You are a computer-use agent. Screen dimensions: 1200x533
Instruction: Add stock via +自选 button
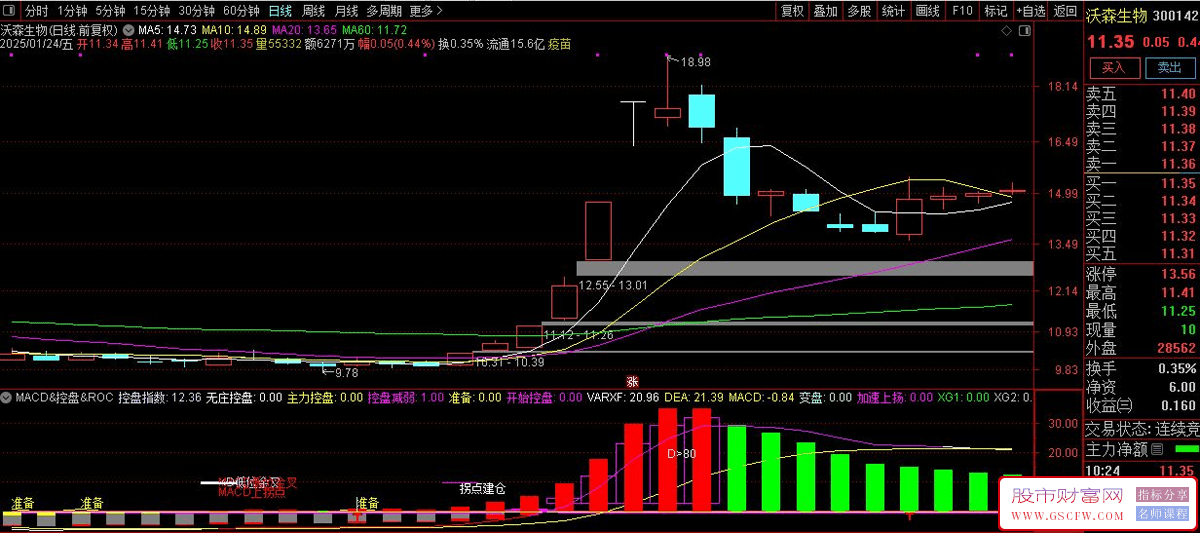[x=1031, y=11]
